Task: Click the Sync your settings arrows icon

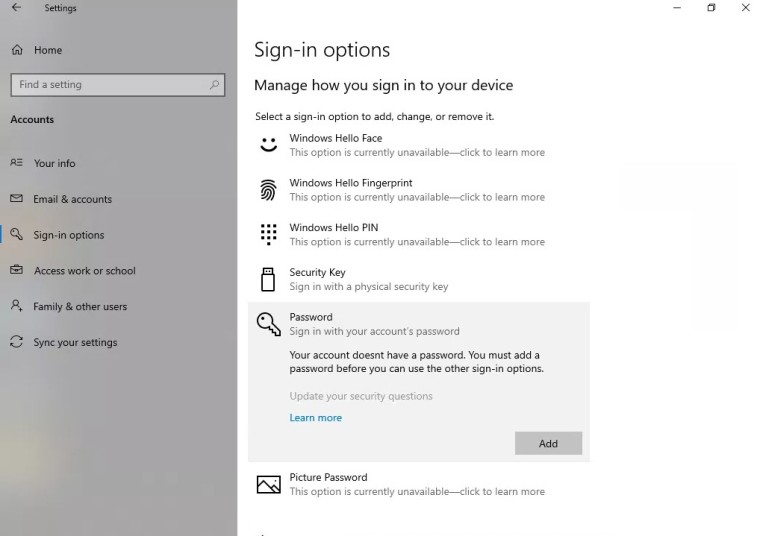Action: click(16, 342)
